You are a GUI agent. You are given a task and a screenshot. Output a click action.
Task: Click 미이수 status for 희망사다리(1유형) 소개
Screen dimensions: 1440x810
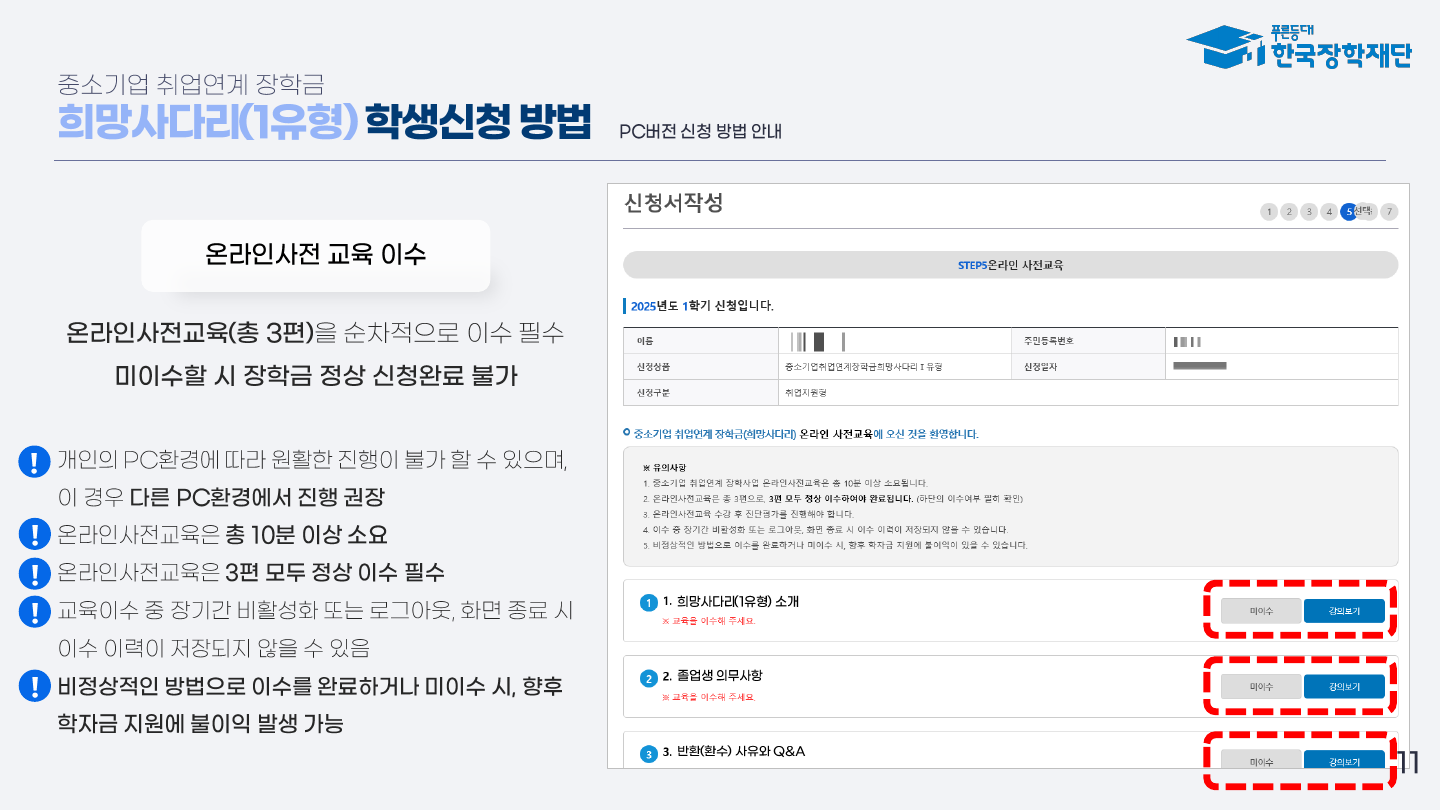(1261, 611)
